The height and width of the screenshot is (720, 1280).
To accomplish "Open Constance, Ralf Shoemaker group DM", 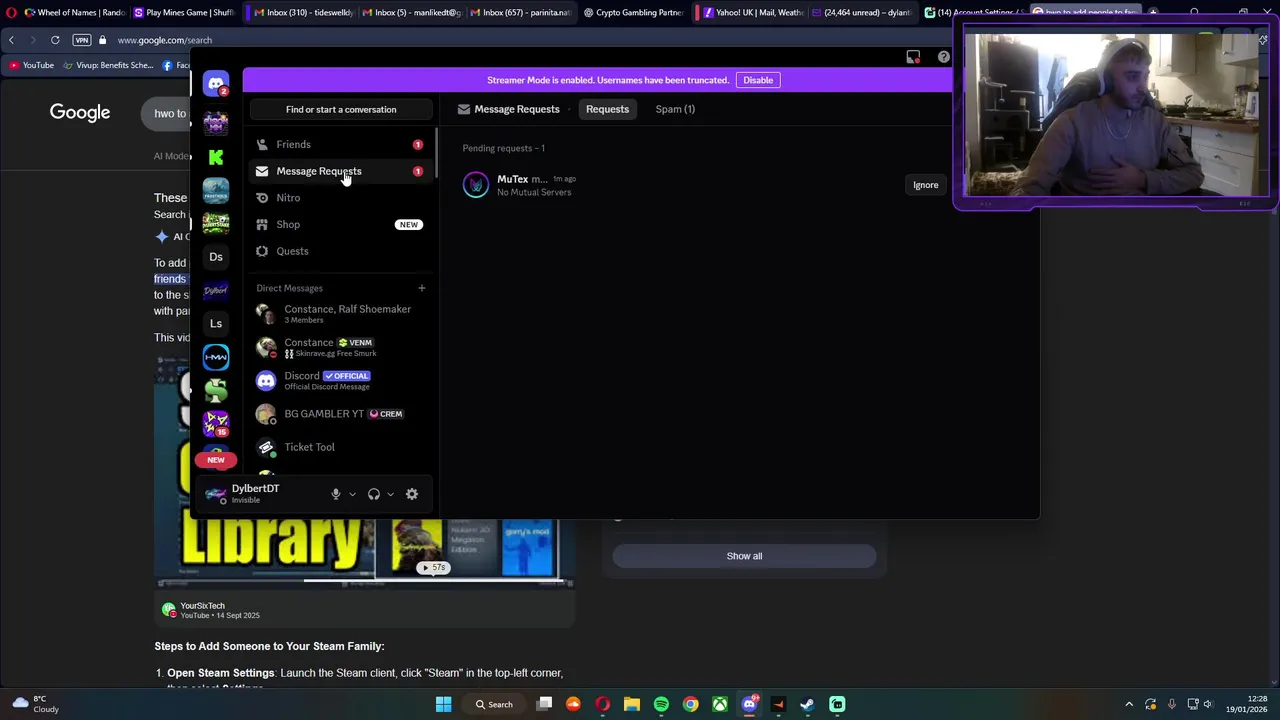I will pos(341,314).
